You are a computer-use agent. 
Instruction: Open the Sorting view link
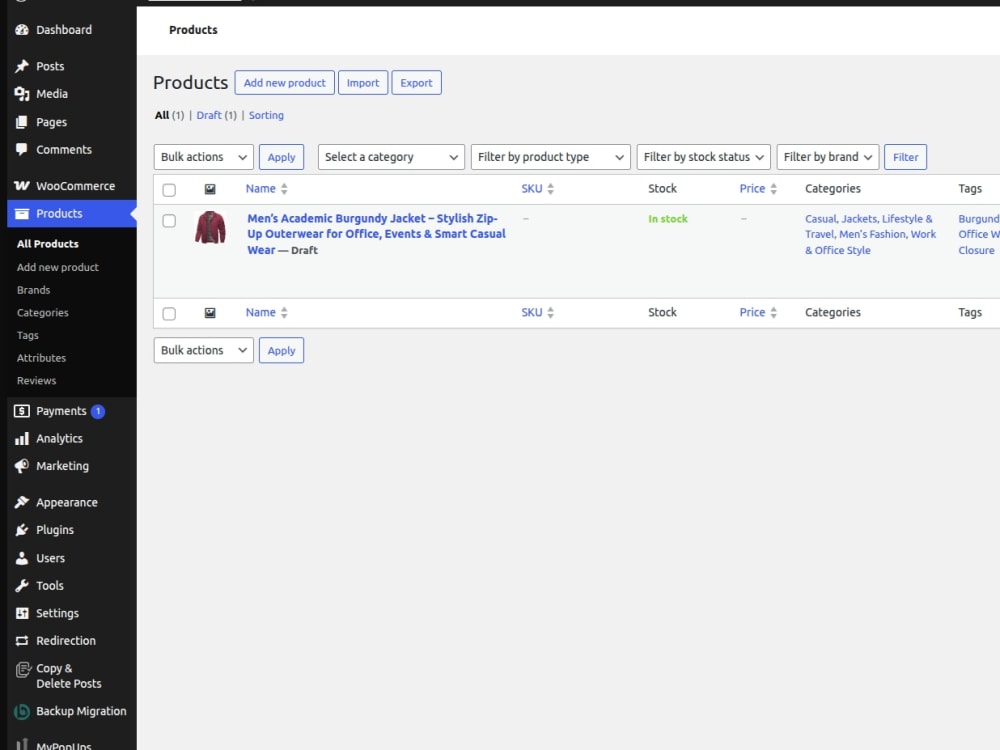tap(266, 115)
